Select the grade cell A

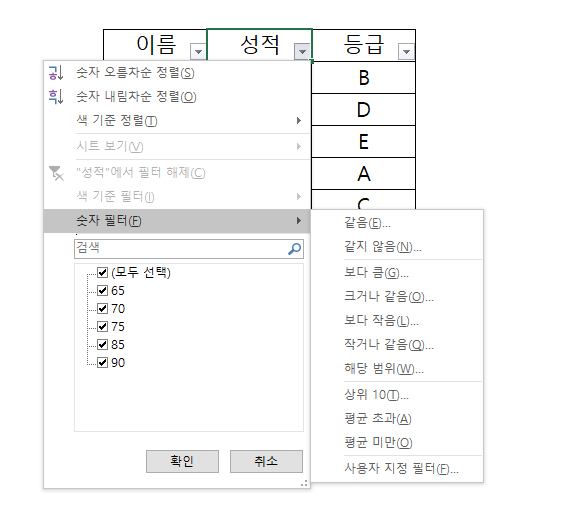364,174
